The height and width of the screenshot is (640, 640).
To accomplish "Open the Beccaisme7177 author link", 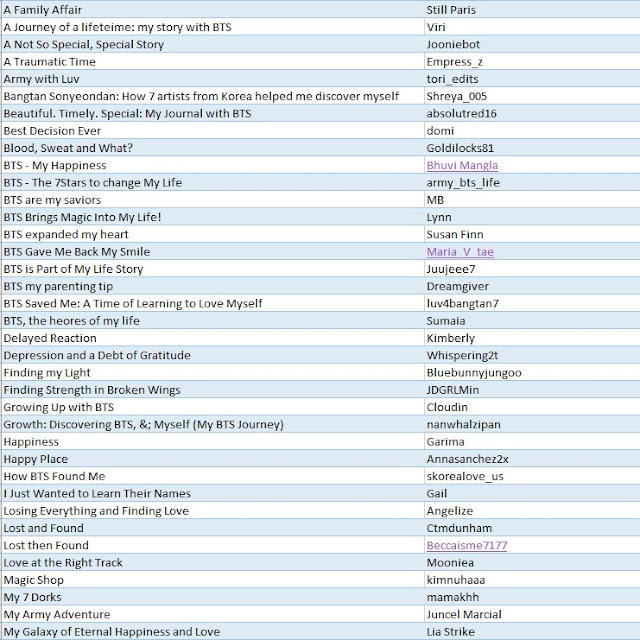I will click(x=467, y=545).
